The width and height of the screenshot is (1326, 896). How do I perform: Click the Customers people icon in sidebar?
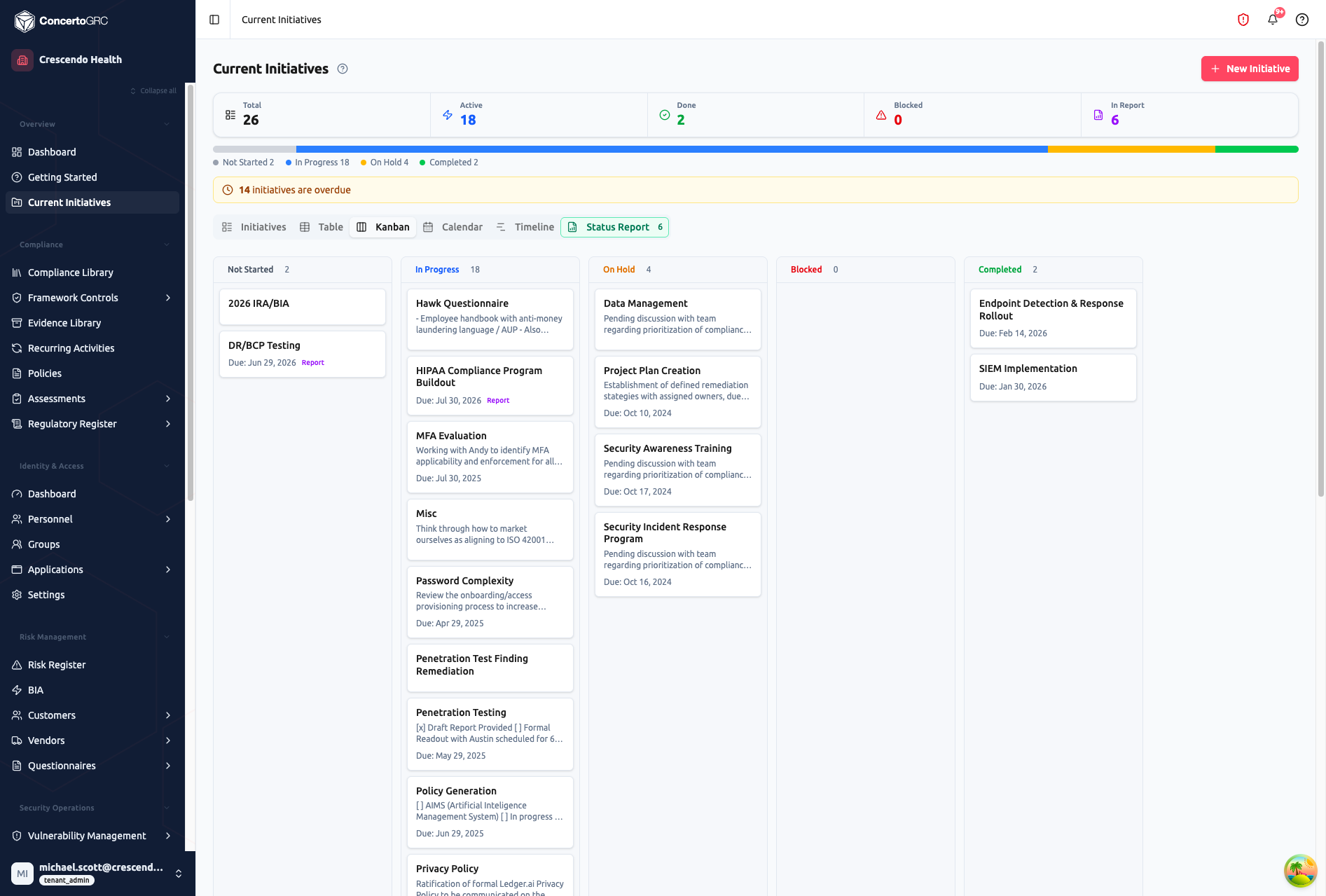(x=17, y=715)
